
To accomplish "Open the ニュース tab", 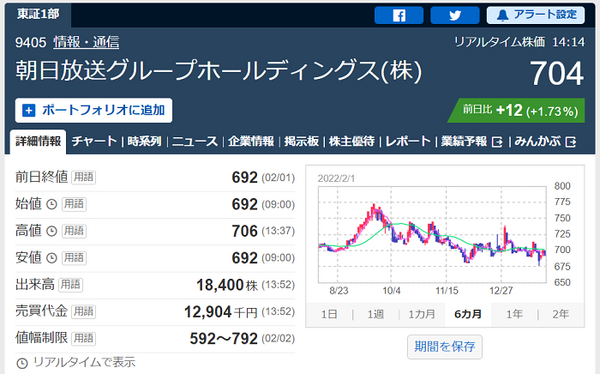I will 195,142.
